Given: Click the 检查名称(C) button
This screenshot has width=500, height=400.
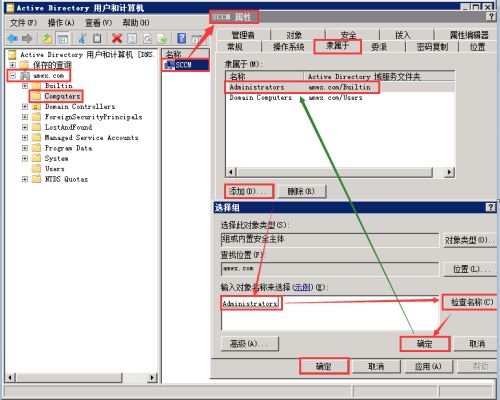Looking at the screenshot, I should coord(470,302).
